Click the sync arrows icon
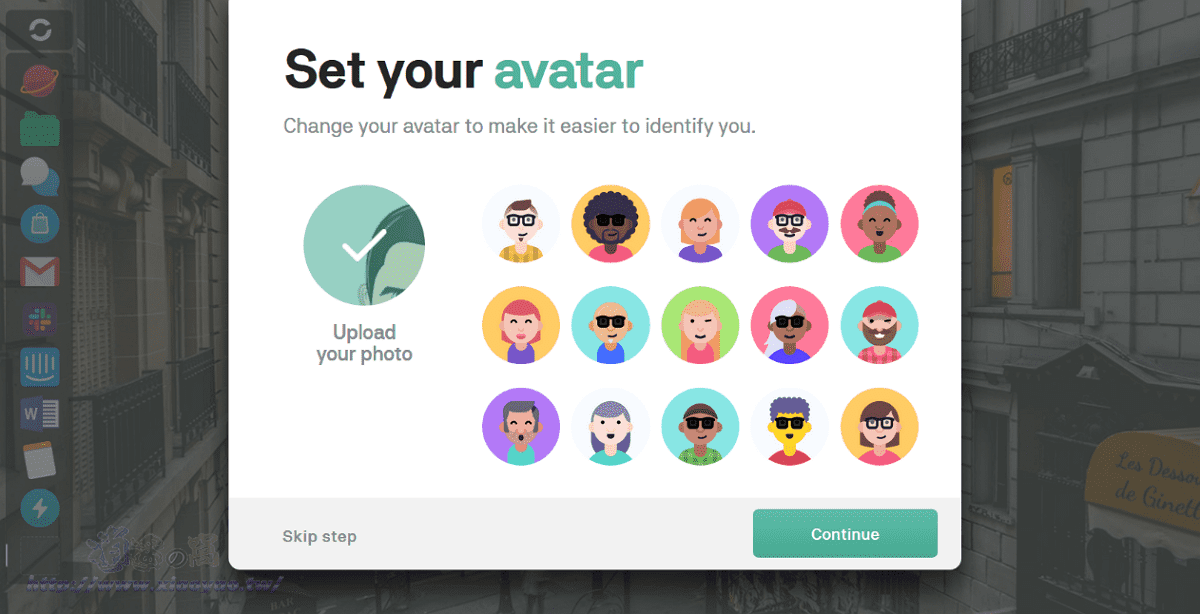Viewport: 1200px width, 614px height. point(40,30)
